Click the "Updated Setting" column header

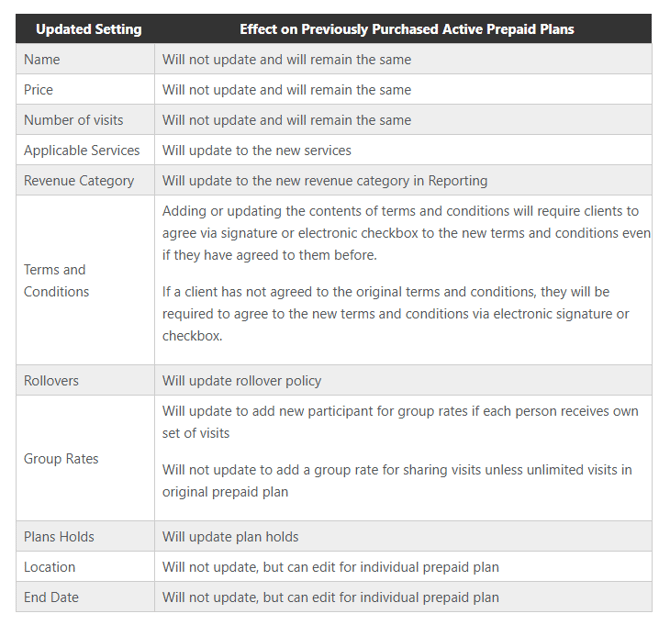click(x=89, y=29)
